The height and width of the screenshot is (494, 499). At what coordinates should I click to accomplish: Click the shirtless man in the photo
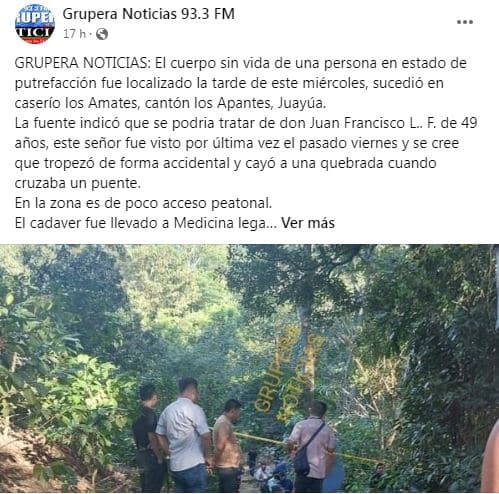[227, 447]
